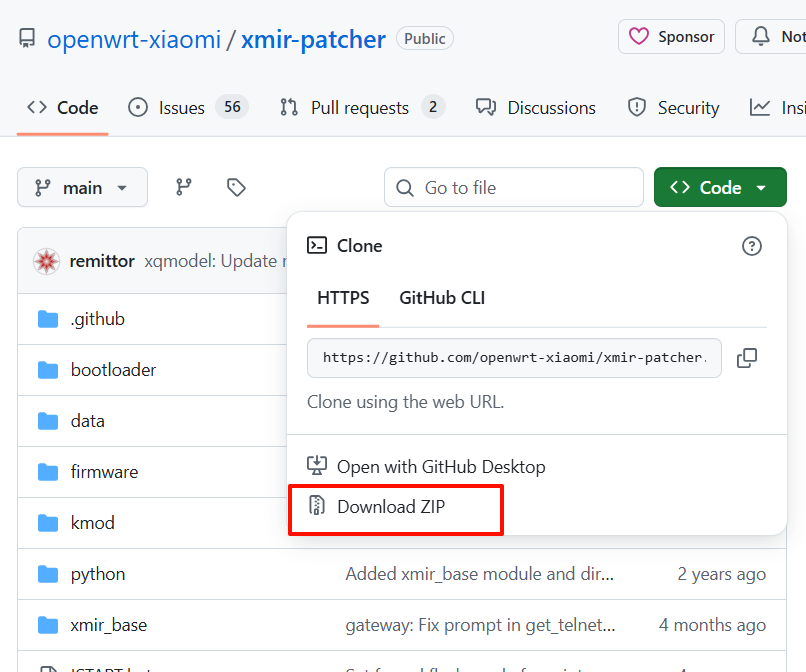The width and height of the screenshot is (806, 672).
Task: Click the remittor avatar image
Action: pos(47,261)
